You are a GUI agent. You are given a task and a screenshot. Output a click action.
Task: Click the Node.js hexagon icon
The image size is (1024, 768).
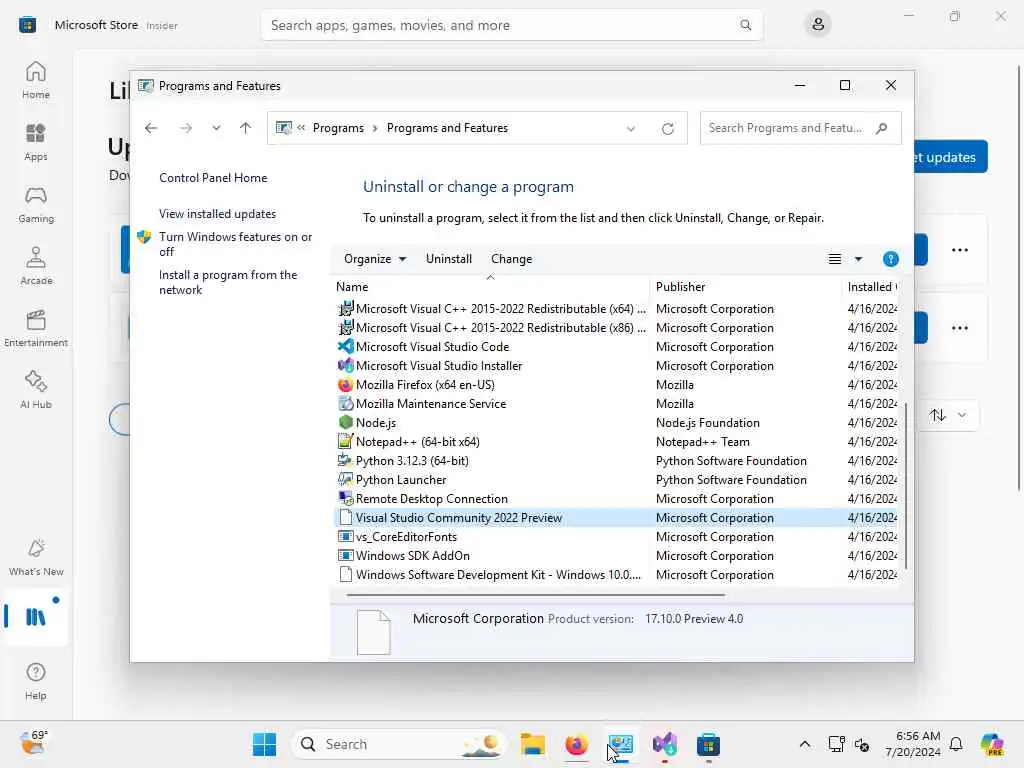click(x=345, y=423)
